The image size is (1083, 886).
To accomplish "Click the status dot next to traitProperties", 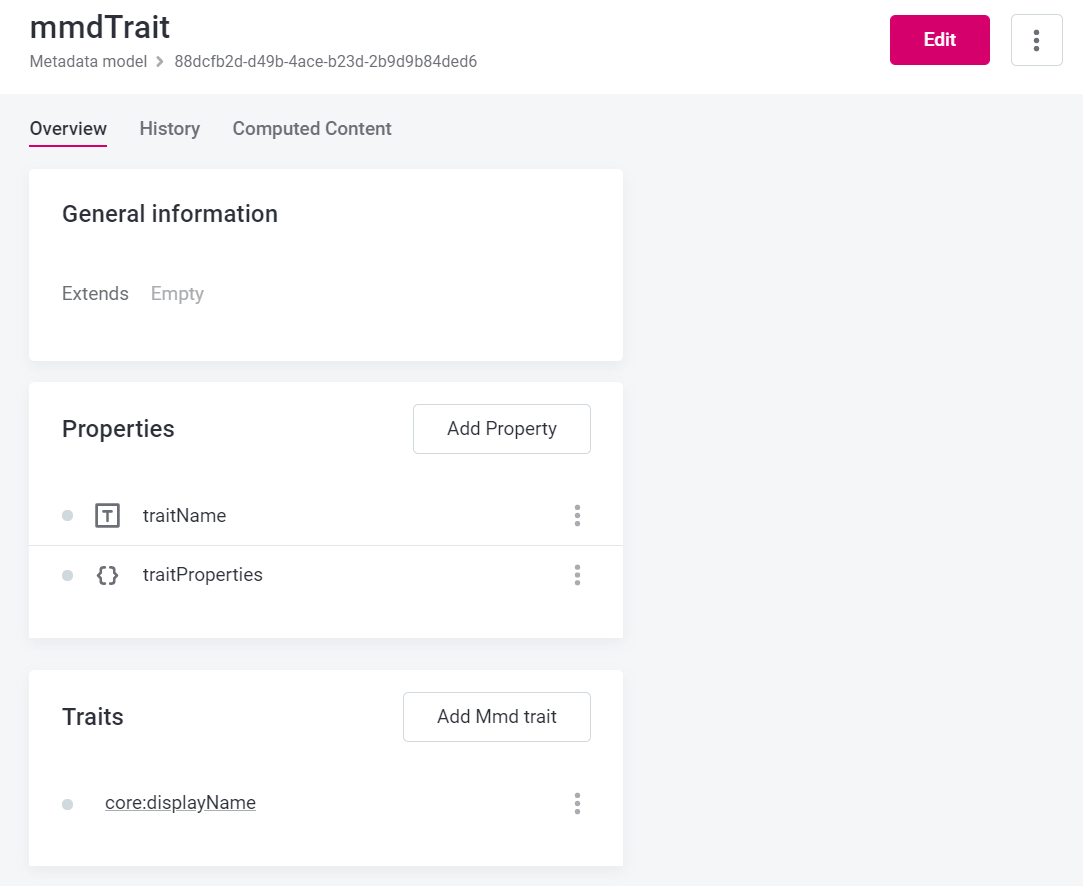I will pyautogui.click(x=67, y=575).
